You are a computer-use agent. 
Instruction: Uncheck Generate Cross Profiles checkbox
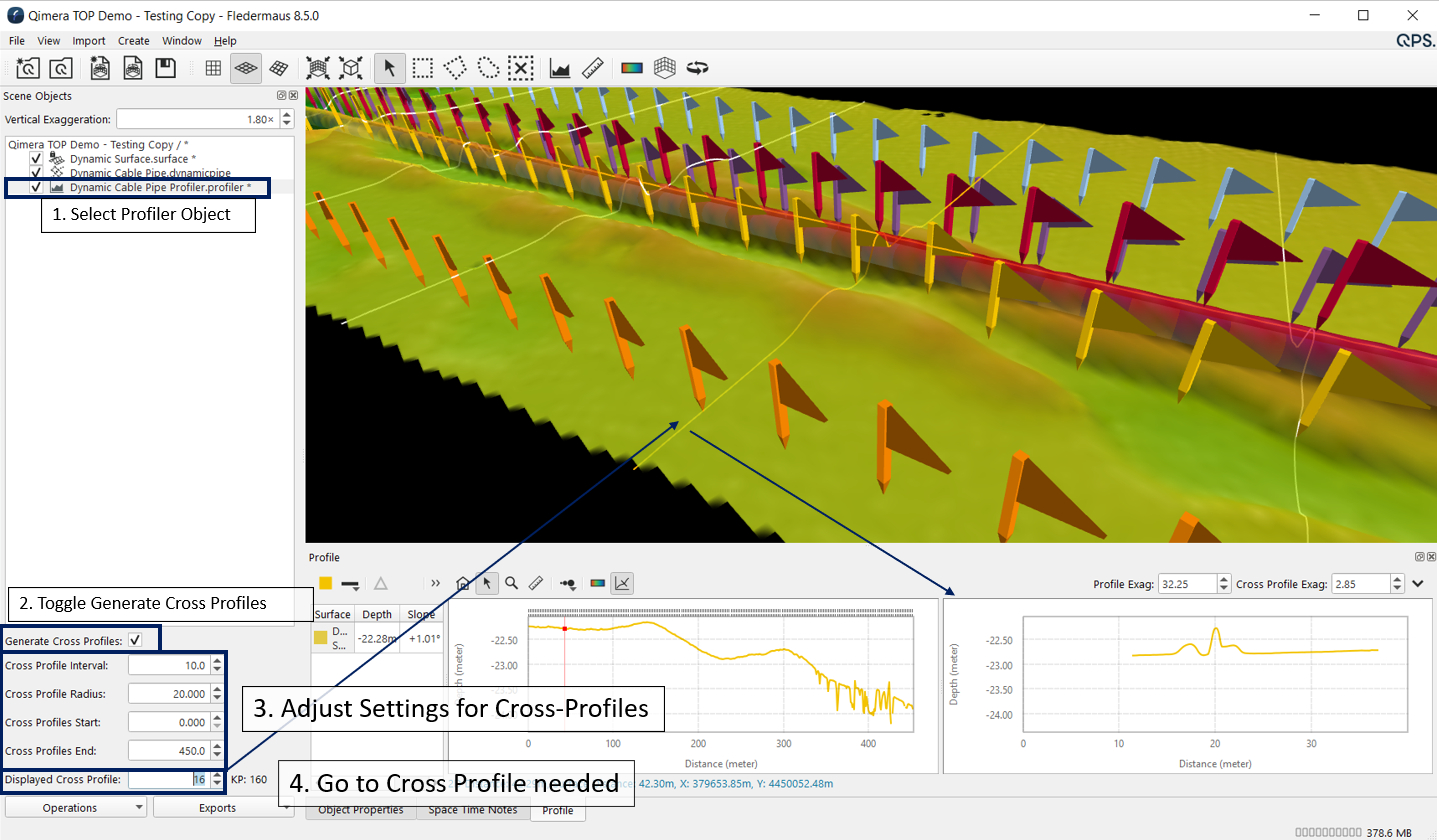(136, 640)
